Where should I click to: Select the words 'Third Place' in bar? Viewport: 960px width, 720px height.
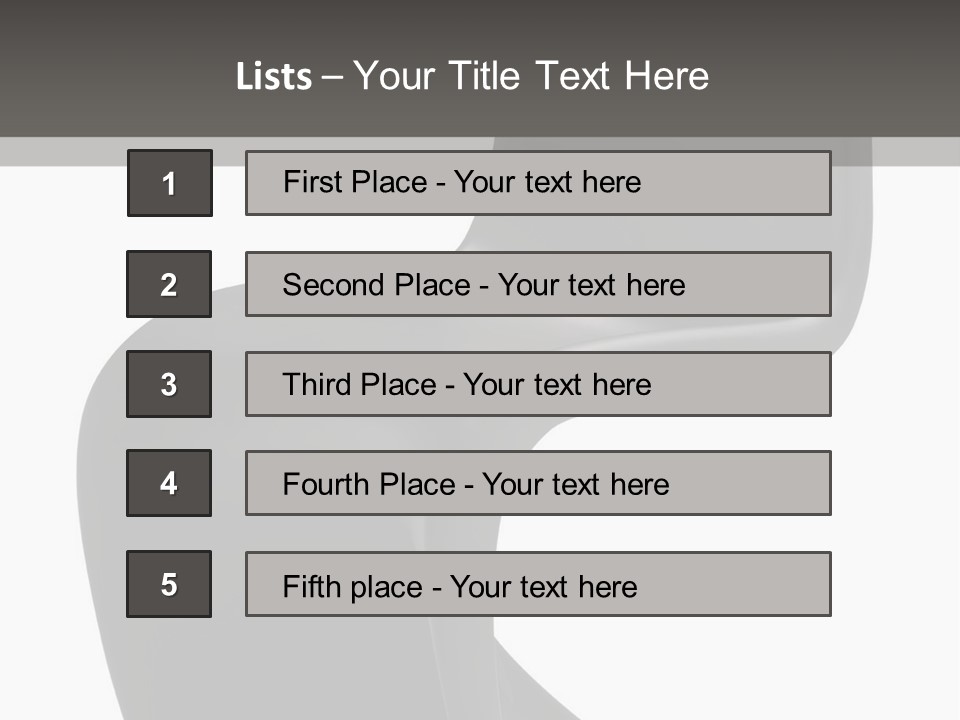pos(359,384)
